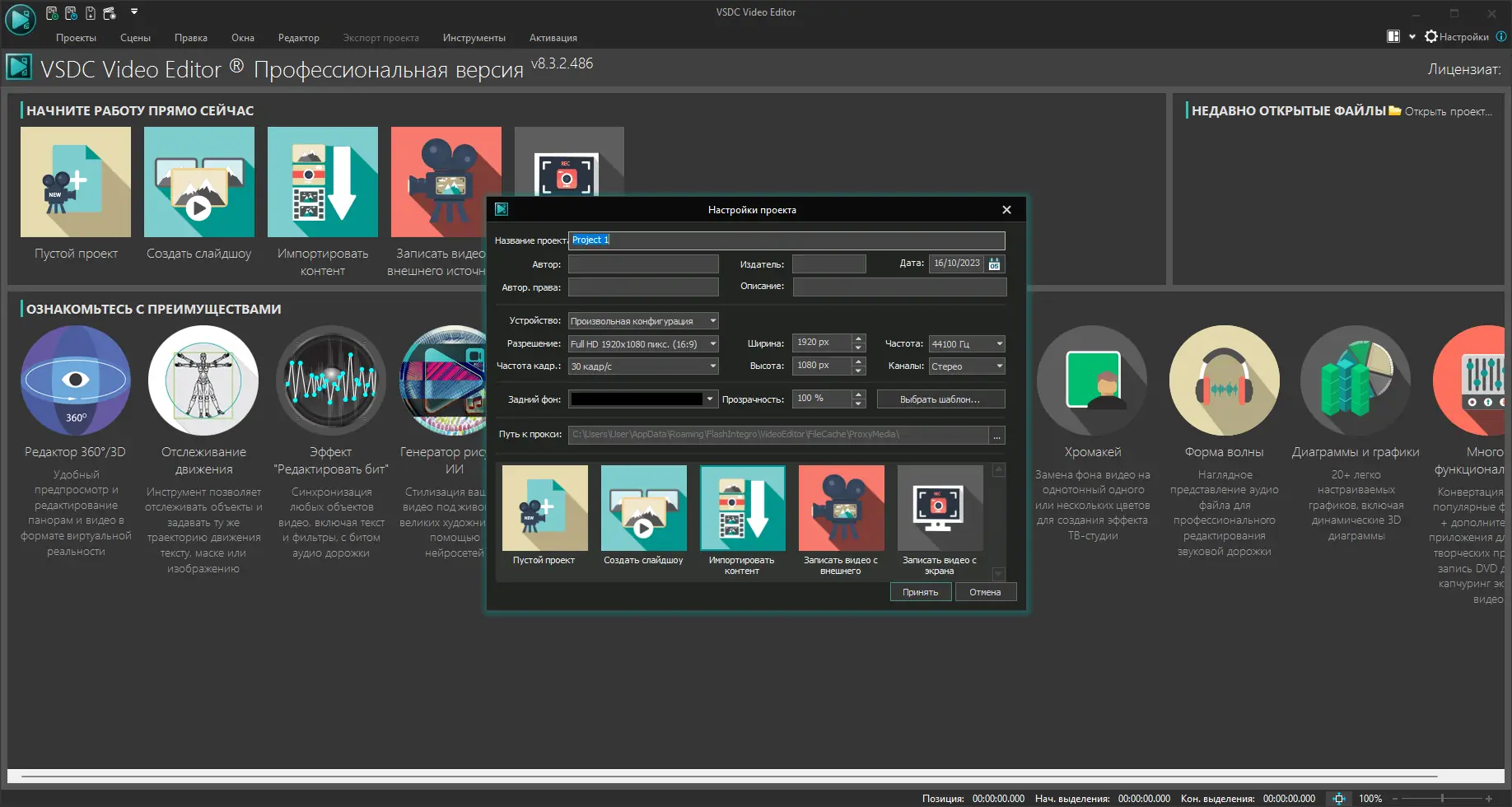Viewport: 1512px width, 807px height.
Task: Open the Правка menu
Action: pos(190,38)
